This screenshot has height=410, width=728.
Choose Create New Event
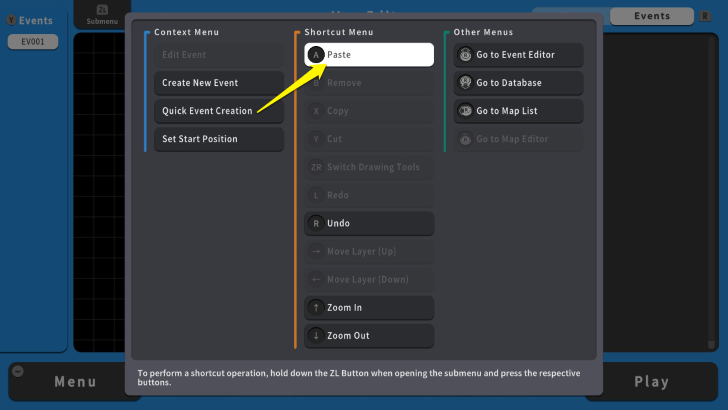click(x=219, y=83)
